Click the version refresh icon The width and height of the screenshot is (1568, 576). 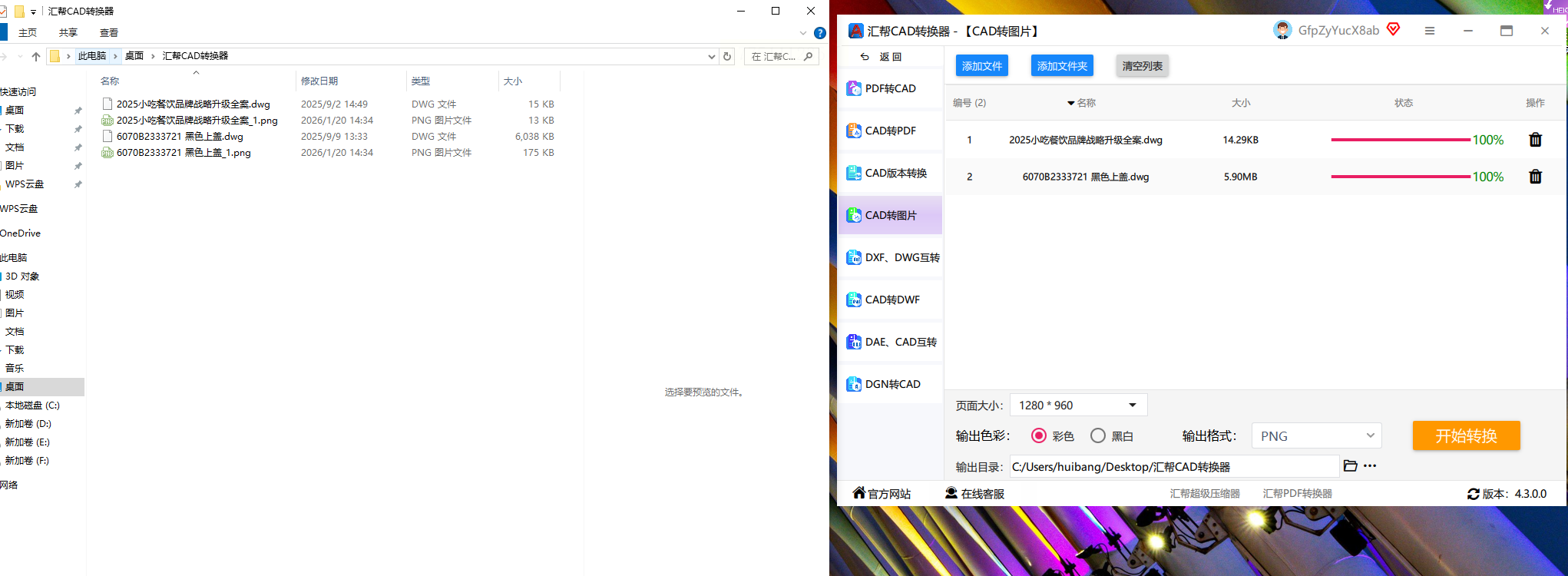click(1473, 494)
